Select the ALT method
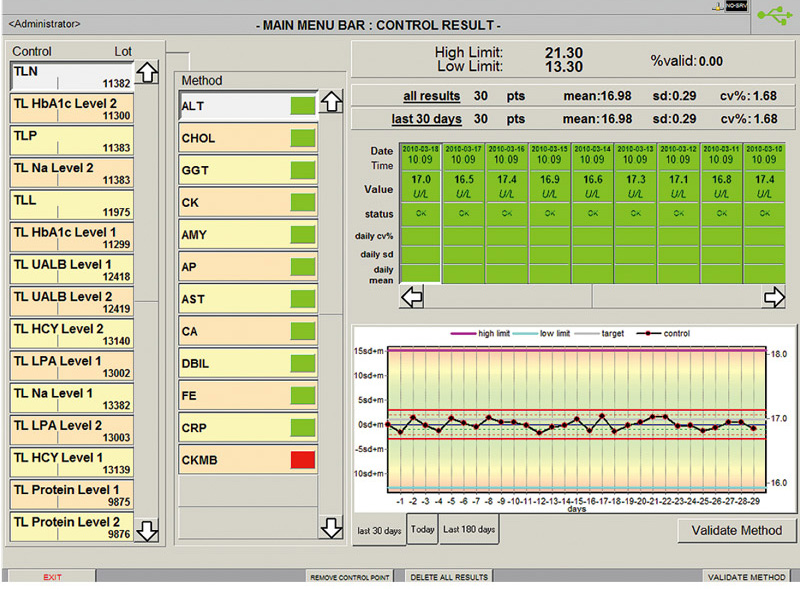Viewport: 800px width, 589px height. (x=248, y=106)
